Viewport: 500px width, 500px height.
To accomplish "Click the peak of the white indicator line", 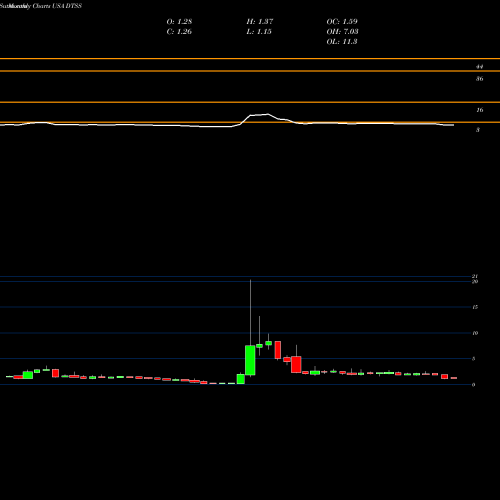I will click(267, 114).
